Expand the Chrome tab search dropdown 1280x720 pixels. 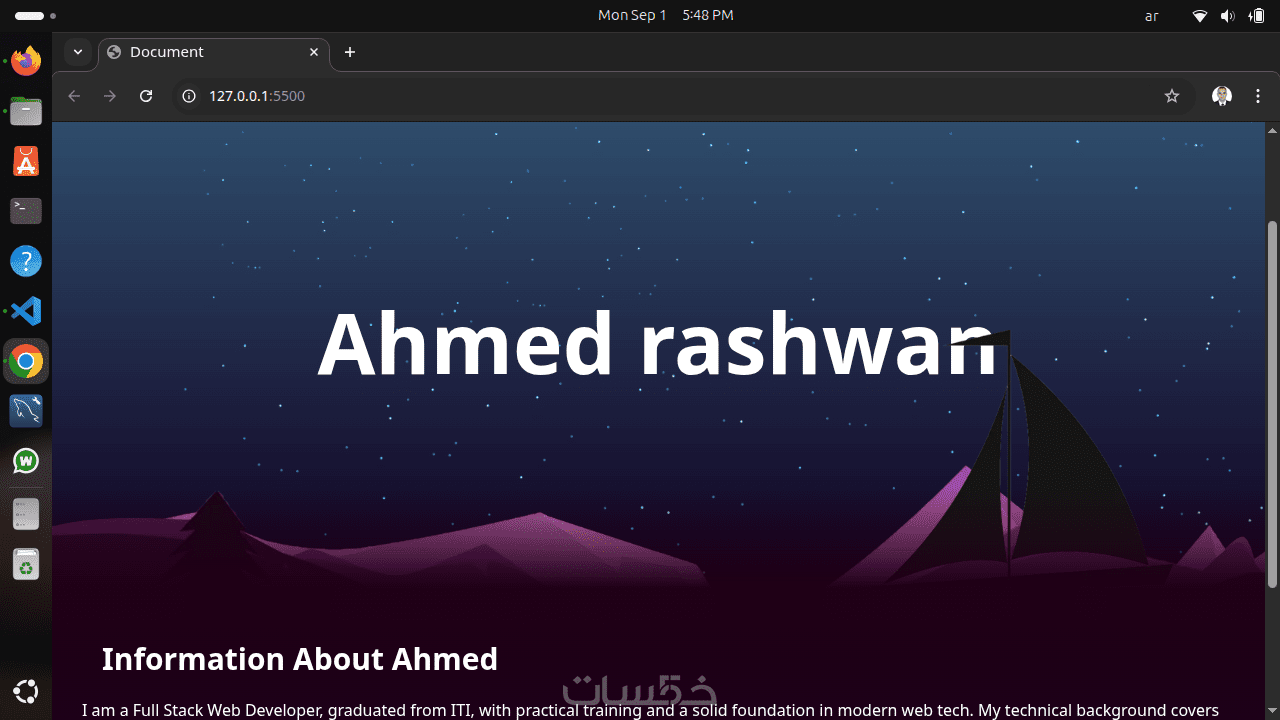[77, 52]
